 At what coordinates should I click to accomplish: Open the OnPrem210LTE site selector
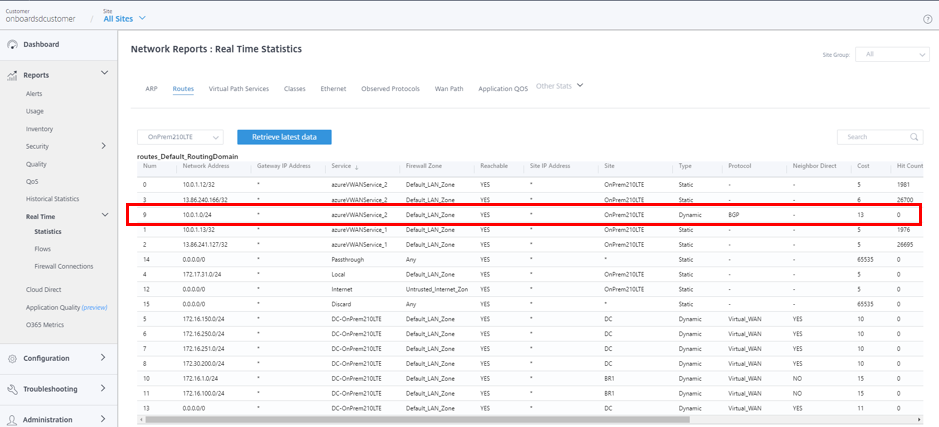click(180, 137)
